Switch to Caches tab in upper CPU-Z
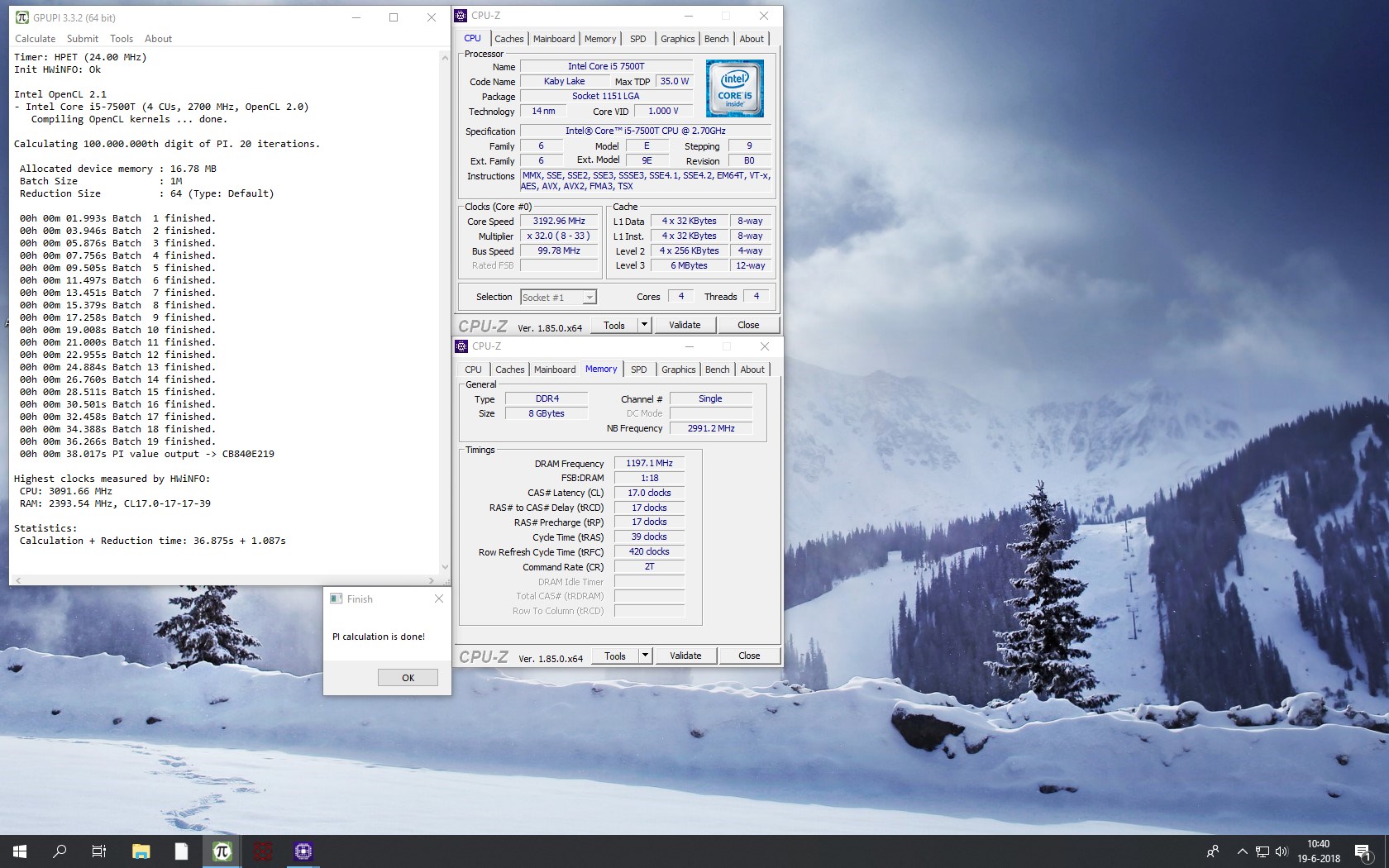 (509, 39)
